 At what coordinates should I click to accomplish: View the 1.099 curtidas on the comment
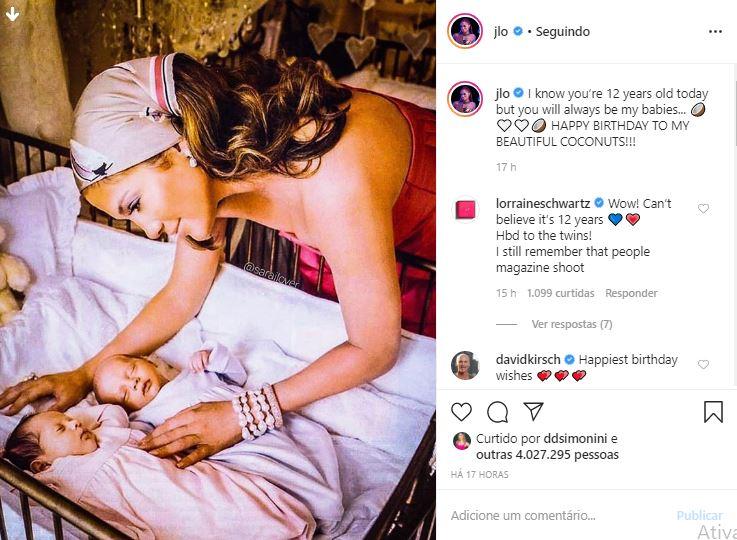(x=560, y=293)
